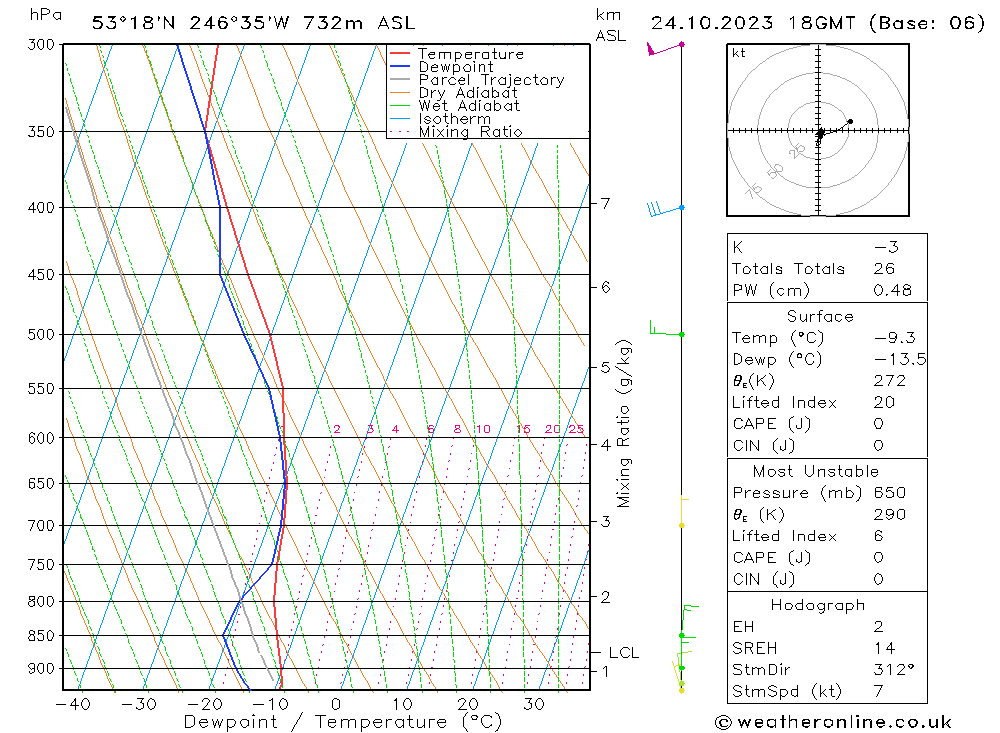The height and width of the screenshot is (733, 1000).
Task: Click the mixing ratio label 10
Action: pyautogui.click(x=483, y=429)
